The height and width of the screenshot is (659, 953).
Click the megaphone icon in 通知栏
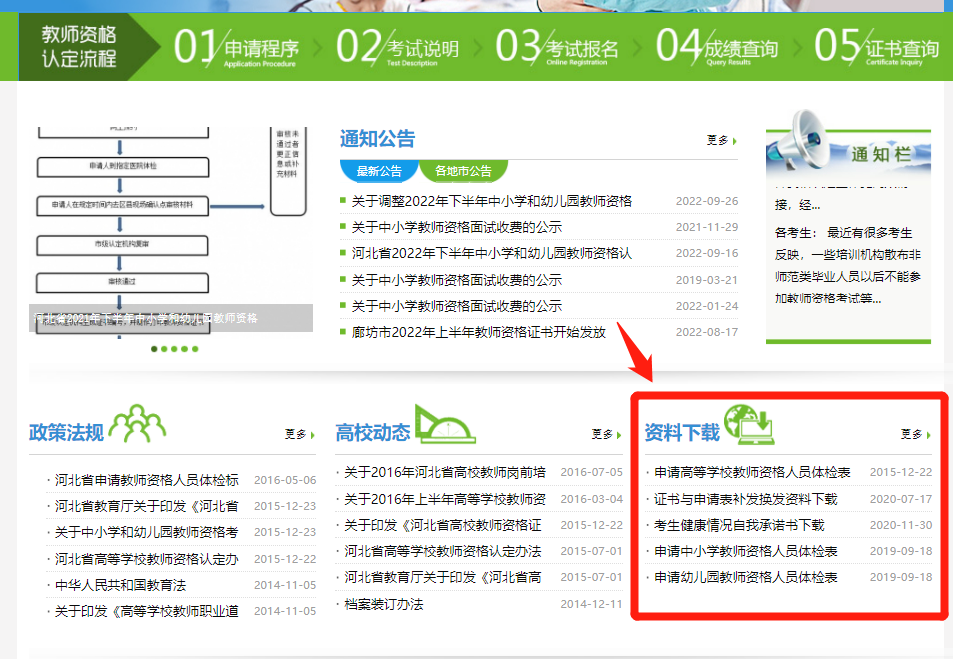coord(800,141)
